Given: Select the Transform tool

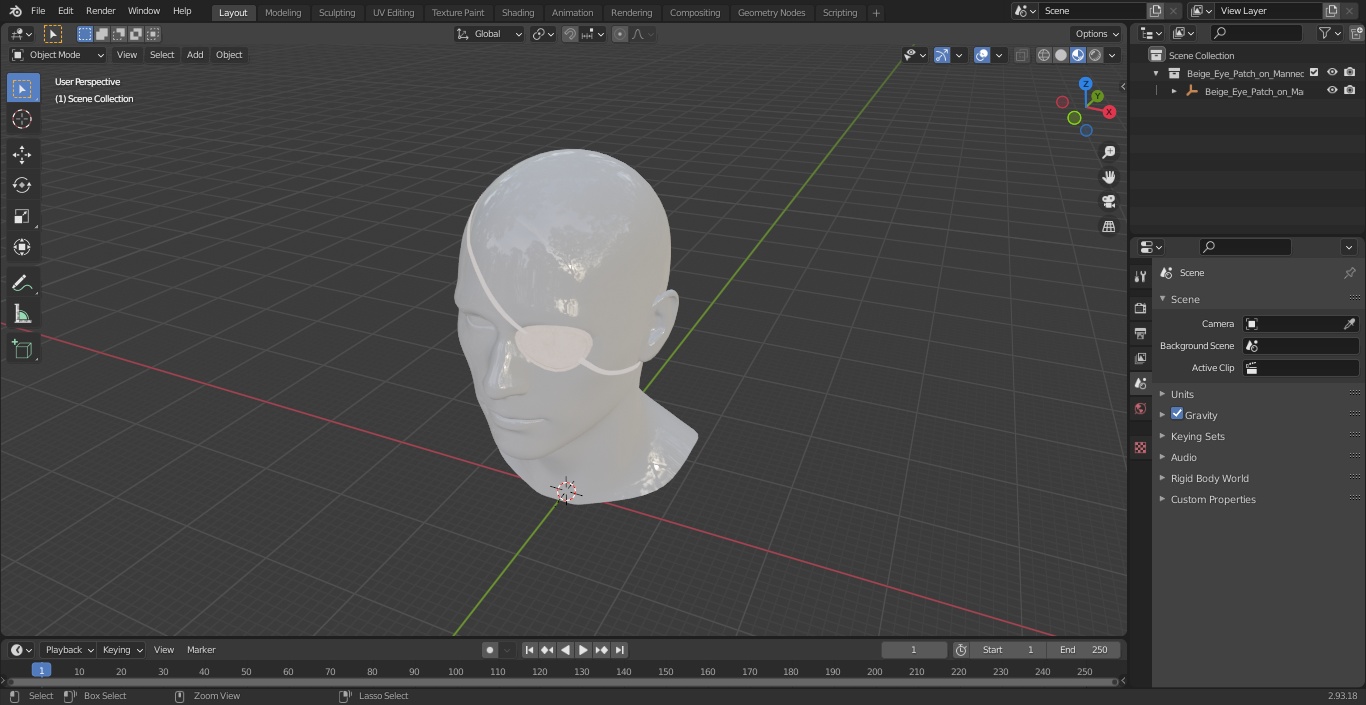Looking at the screenshot, I should 22,247.
